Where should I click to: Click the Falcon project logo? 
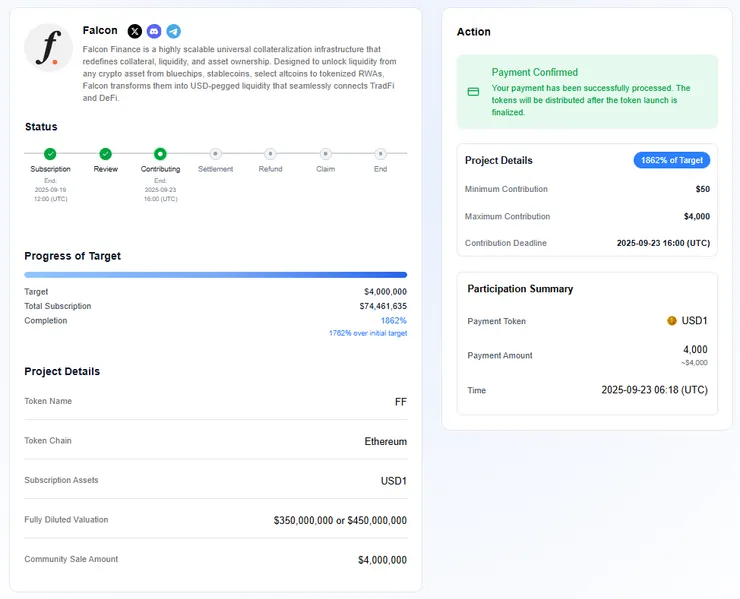coord(48,48)
